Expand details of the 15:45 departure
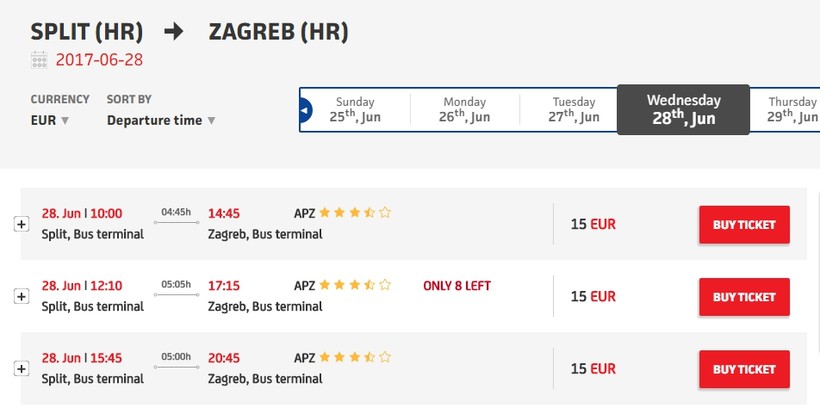This screenshot has height=408, width=820. tap(20, 369)
